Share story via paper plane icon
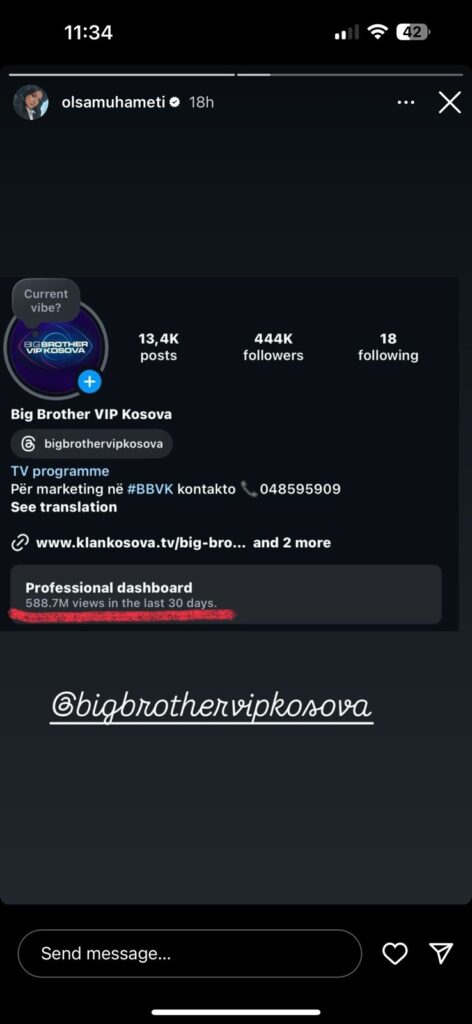Viewport: 472px width, 1024px height. pyautogui.click(x=441, y=953)
